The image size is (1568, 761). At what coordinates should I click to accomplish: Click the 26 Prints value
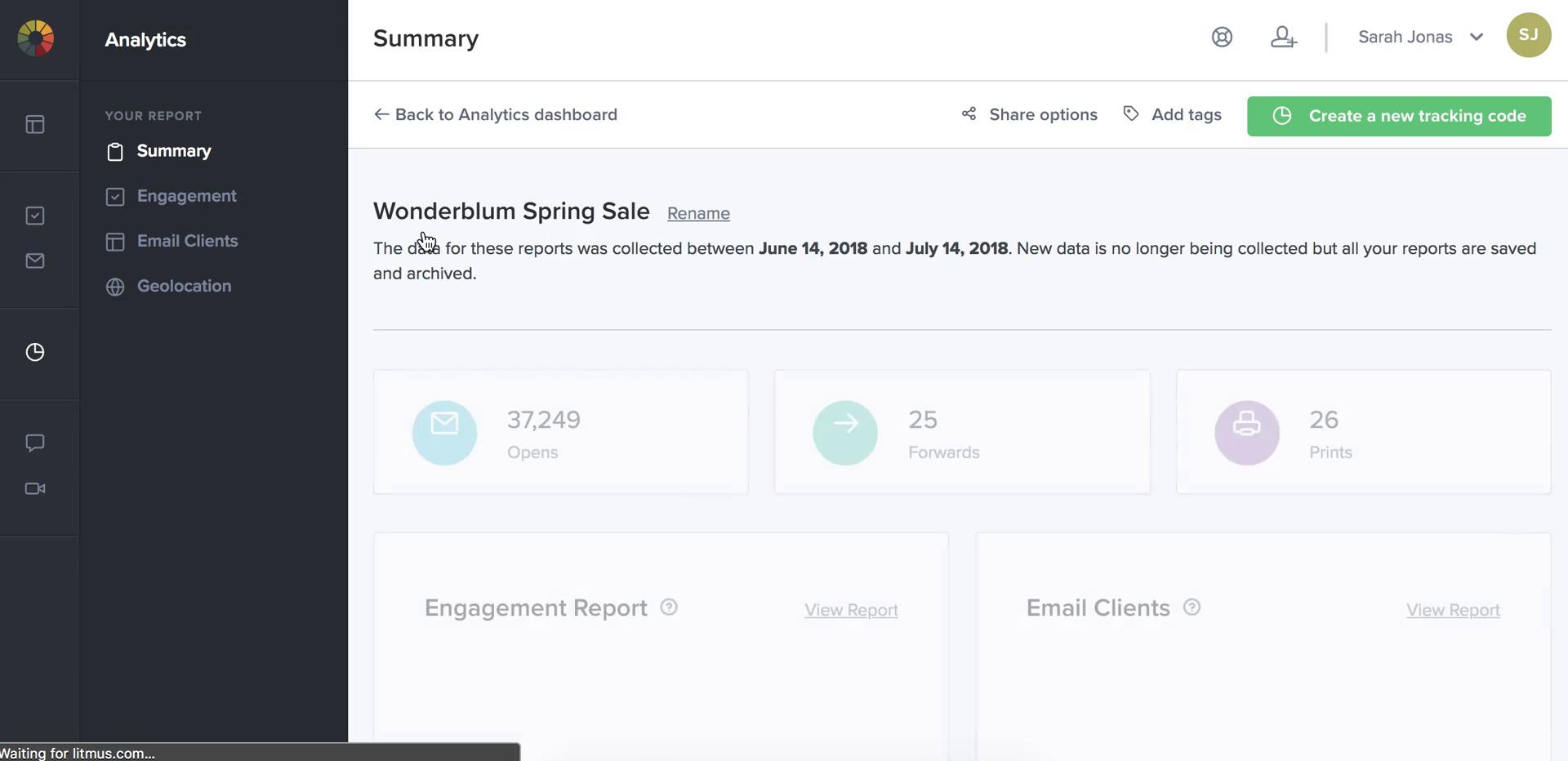click(x=1324, y=420)
